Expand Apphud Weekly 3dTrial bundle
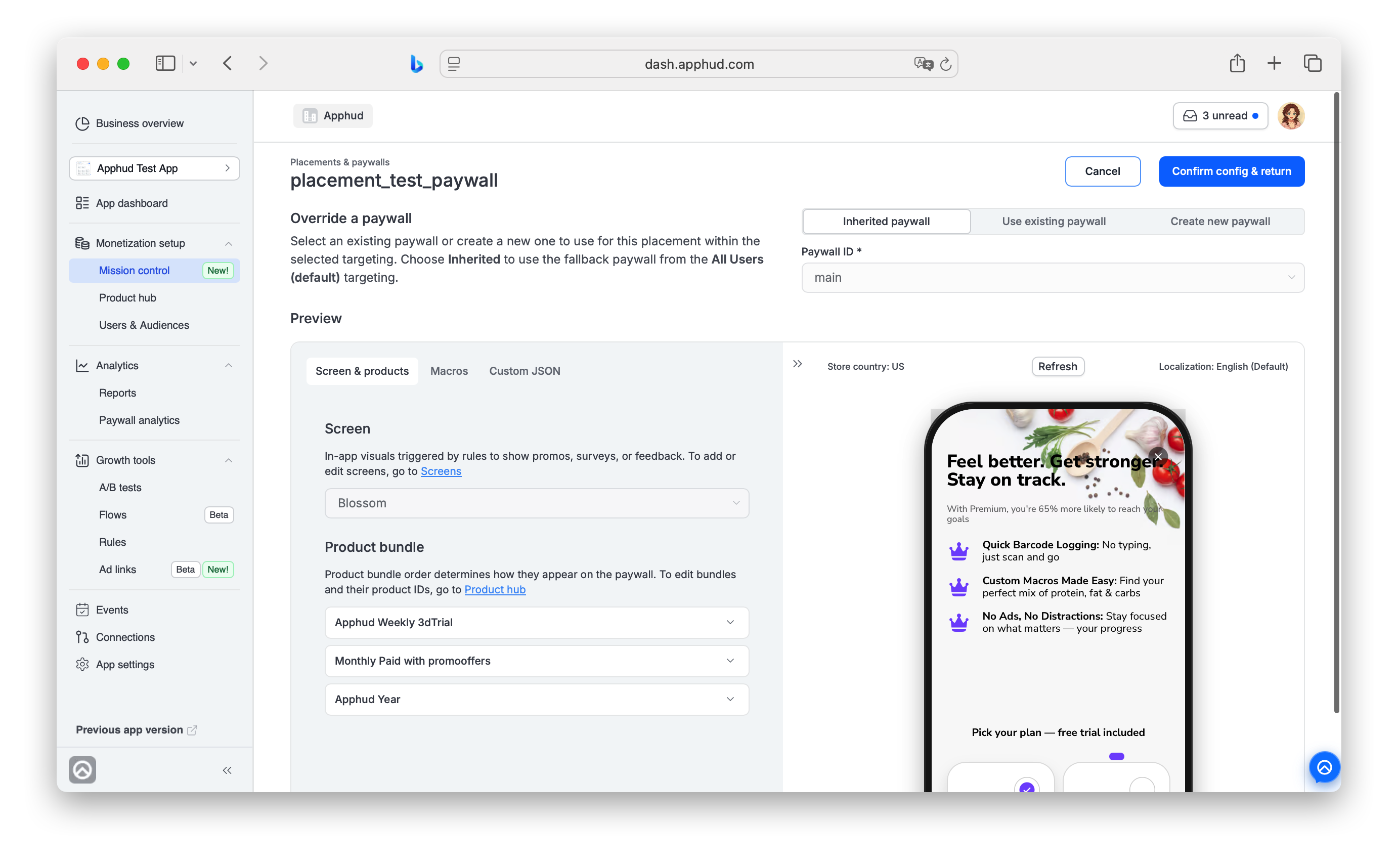Image resolution: width=1398 pixels, height=868 pixels. pyautogui.click(x=537, y=622)
